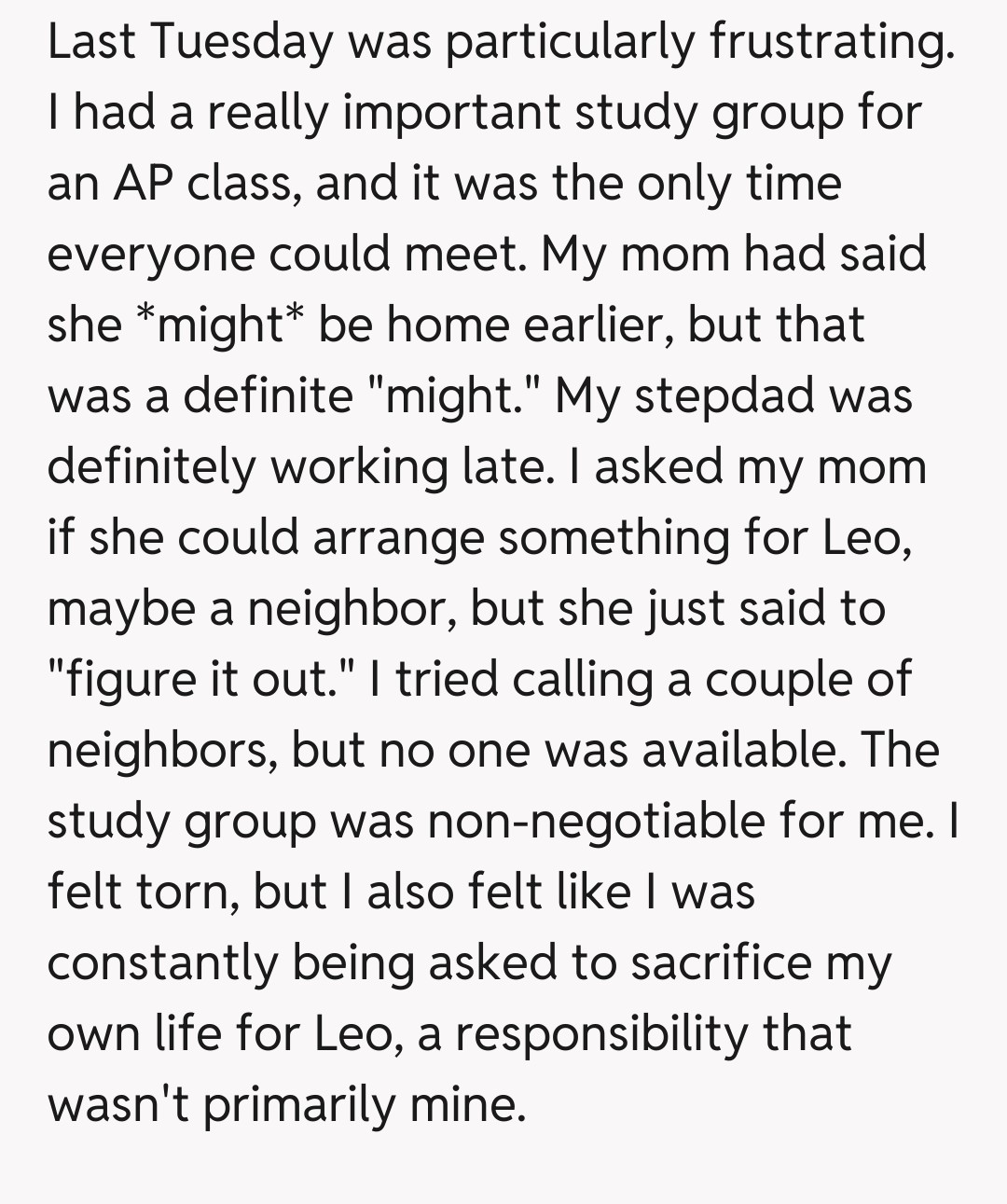
Task: Click the word "definite" before the quoted "might"
Action: 267,395
